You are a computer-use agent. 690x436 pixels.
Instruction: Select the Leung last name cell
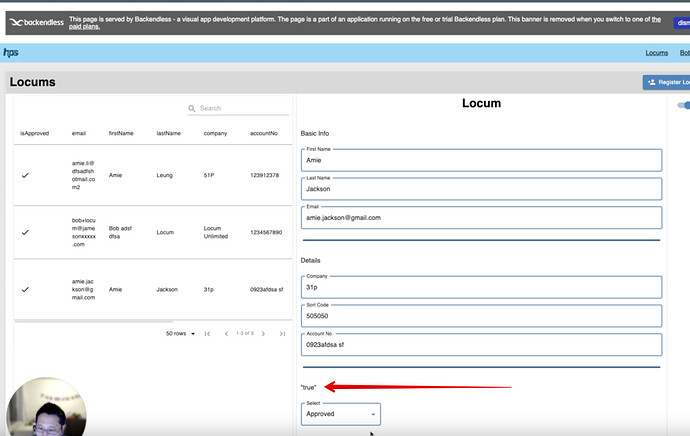pyautogui.click(x=165, y=175)
